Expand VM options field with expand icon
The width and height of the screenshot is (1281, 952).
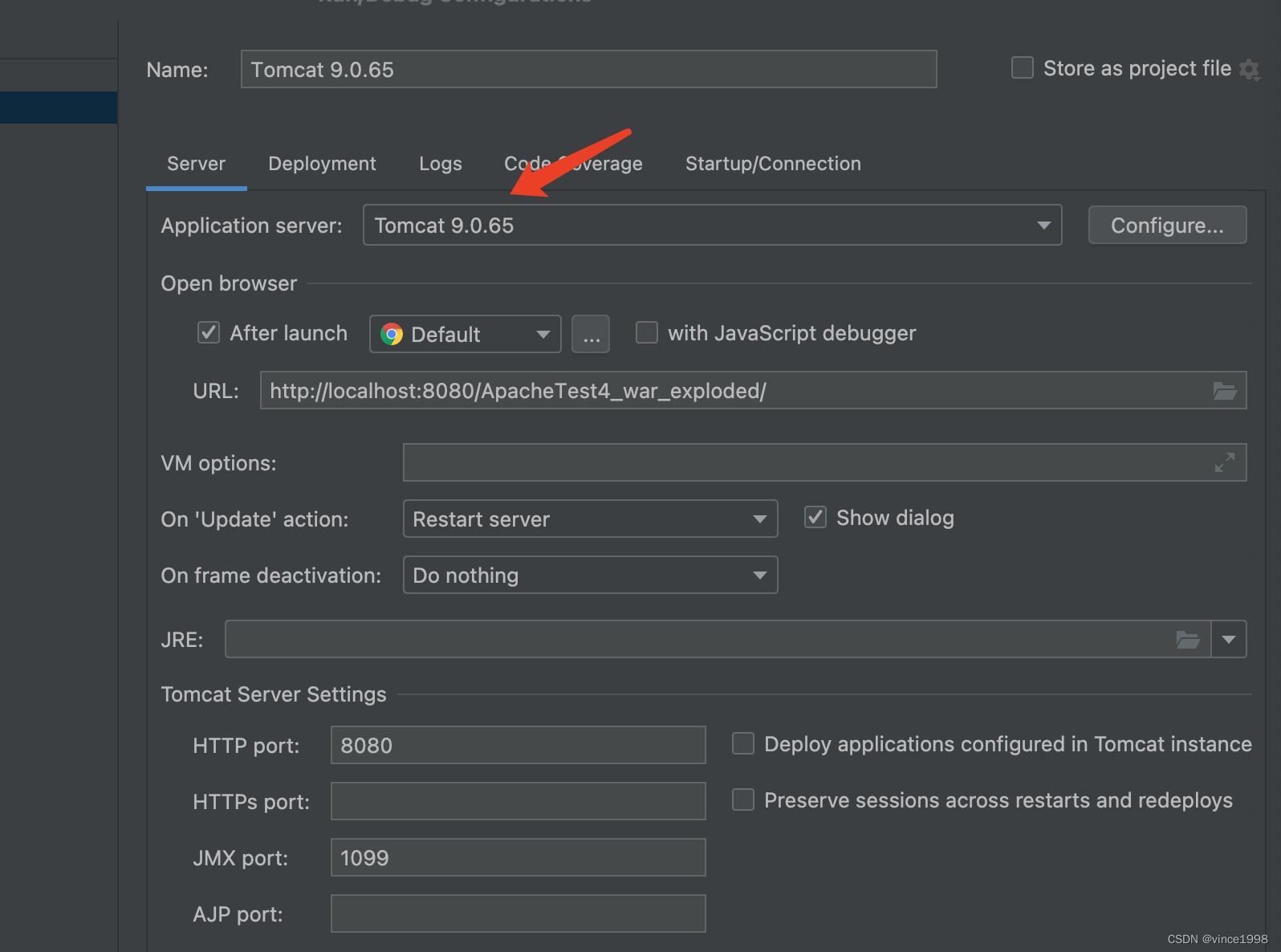point(1224,462)
